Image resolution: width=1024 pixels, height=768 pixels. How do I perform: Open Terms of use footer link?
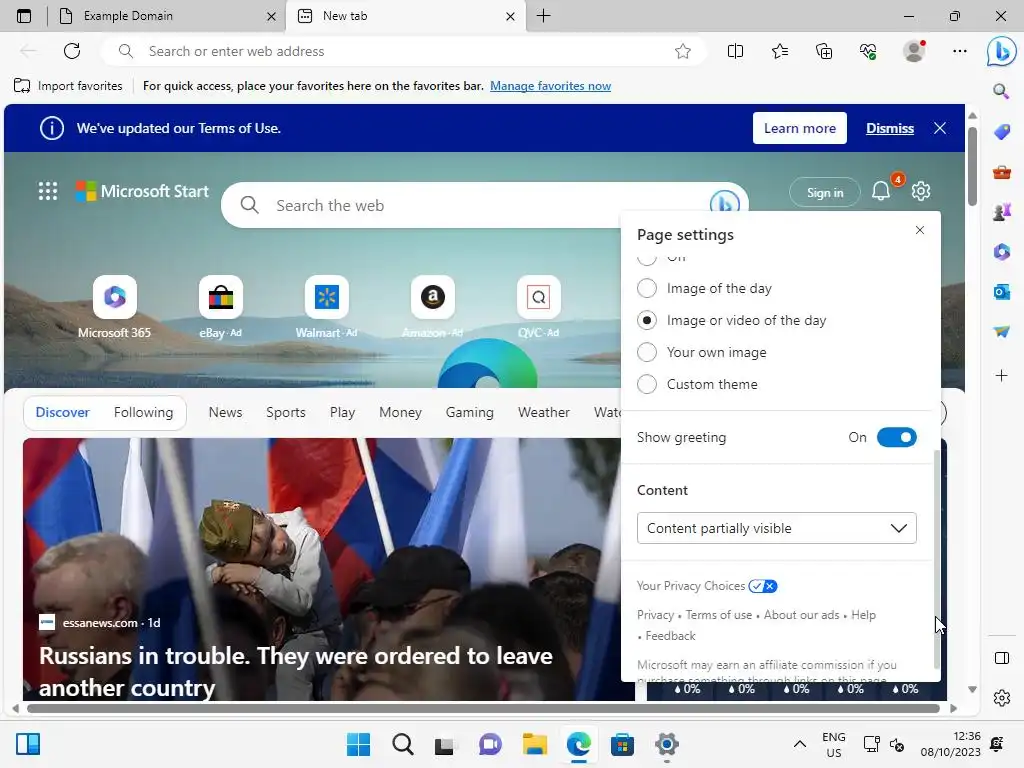coord(718,615)
